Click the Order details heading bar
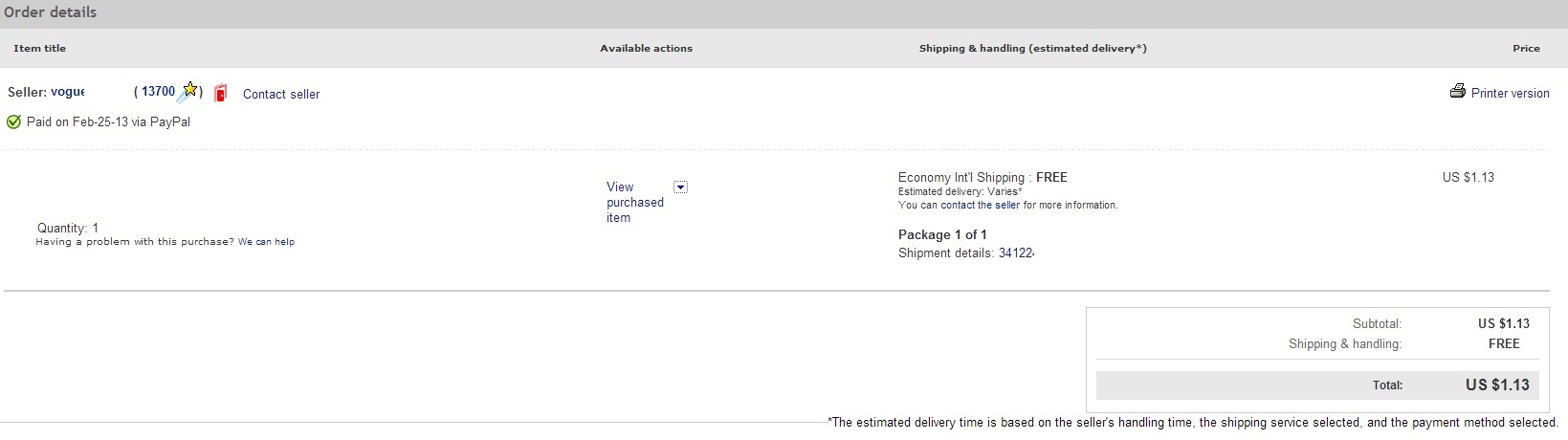The width and height of the screenshot is (1568, 440). point(50,12)
